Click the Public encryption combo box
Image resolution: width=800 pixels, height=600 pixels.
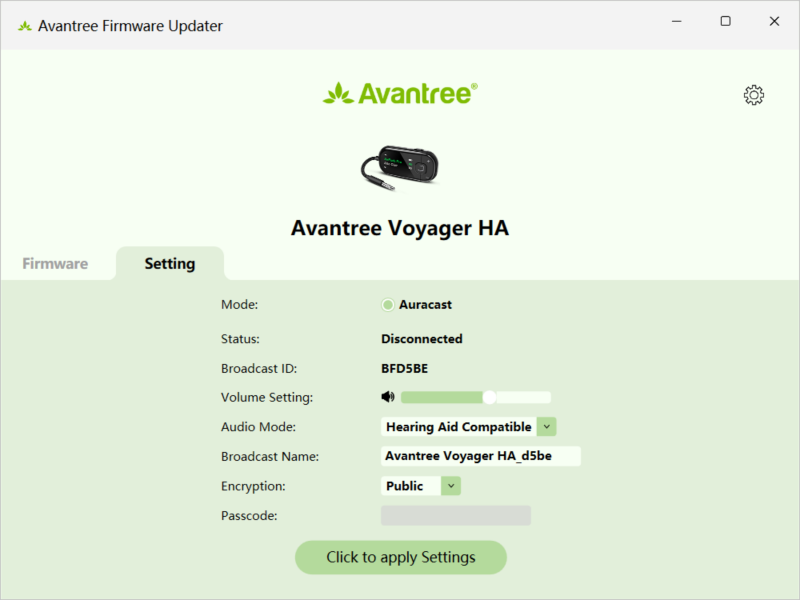point(420,486)
